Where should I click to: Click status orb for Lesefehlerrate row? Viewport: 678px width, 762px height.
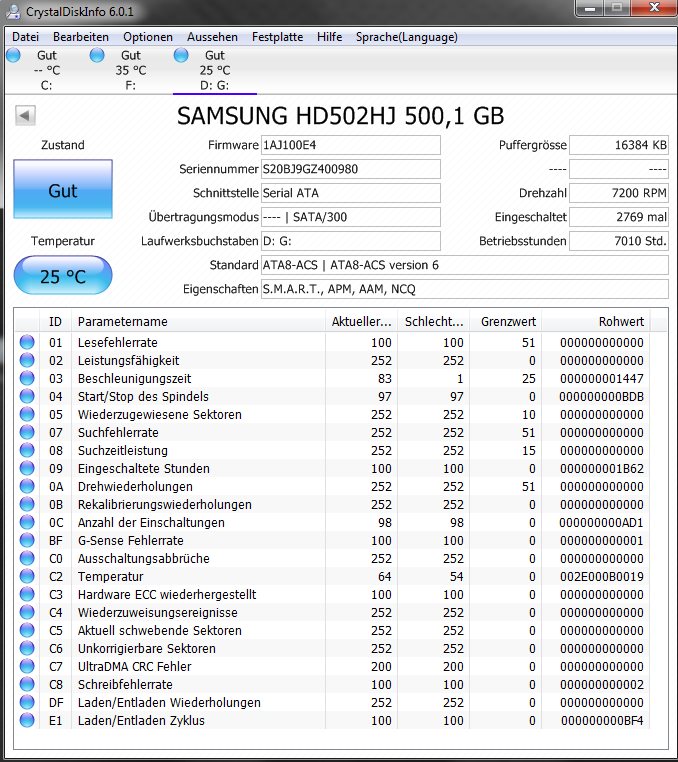click(27, 342)
